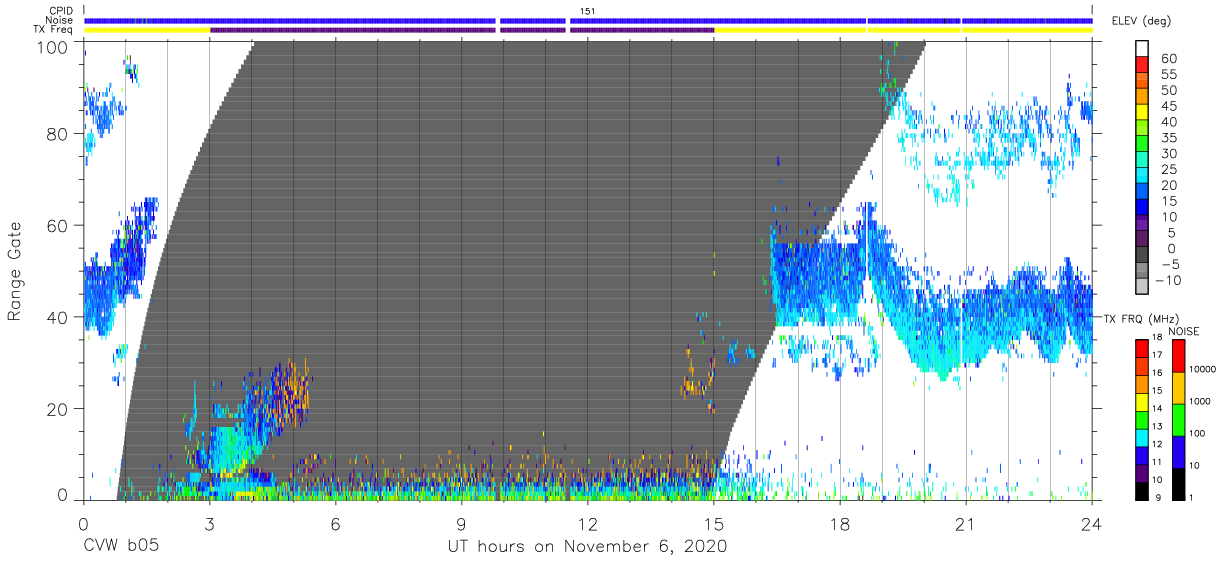Click the "TX Freq" row label

(55, 29)
